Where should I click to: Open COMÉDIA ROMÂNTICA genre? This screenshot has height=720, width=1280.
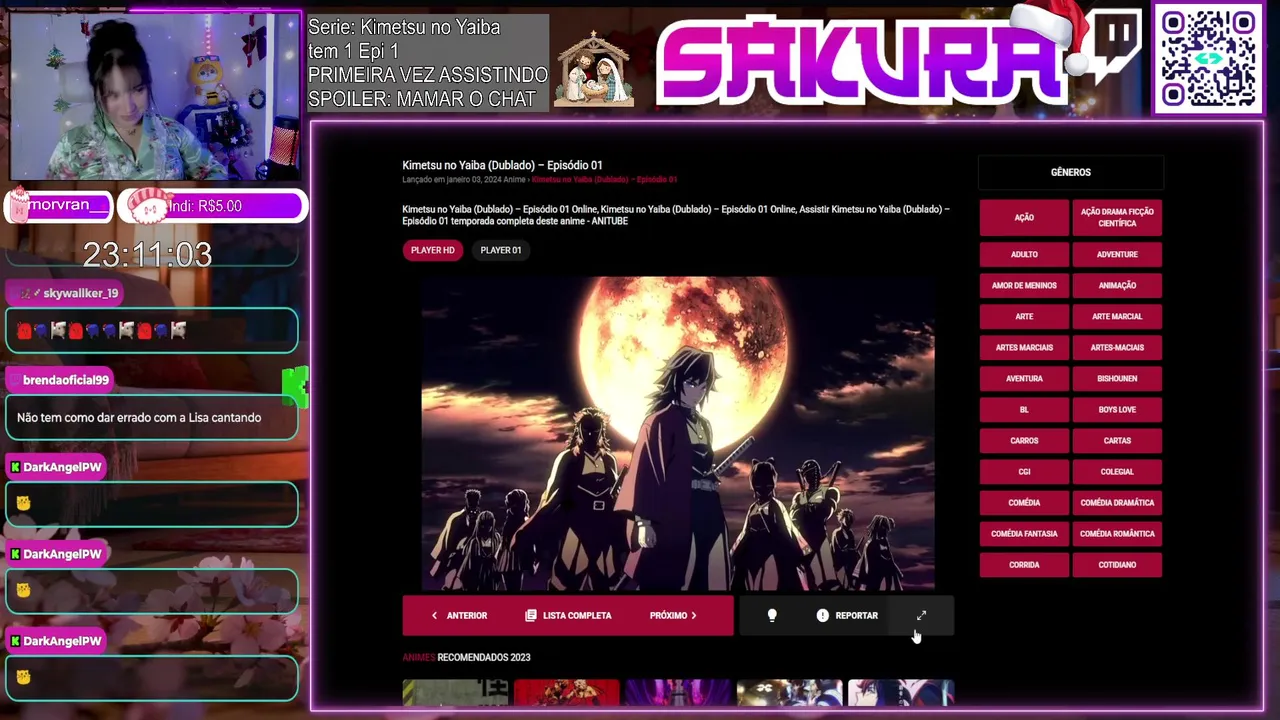point(1117,534)
